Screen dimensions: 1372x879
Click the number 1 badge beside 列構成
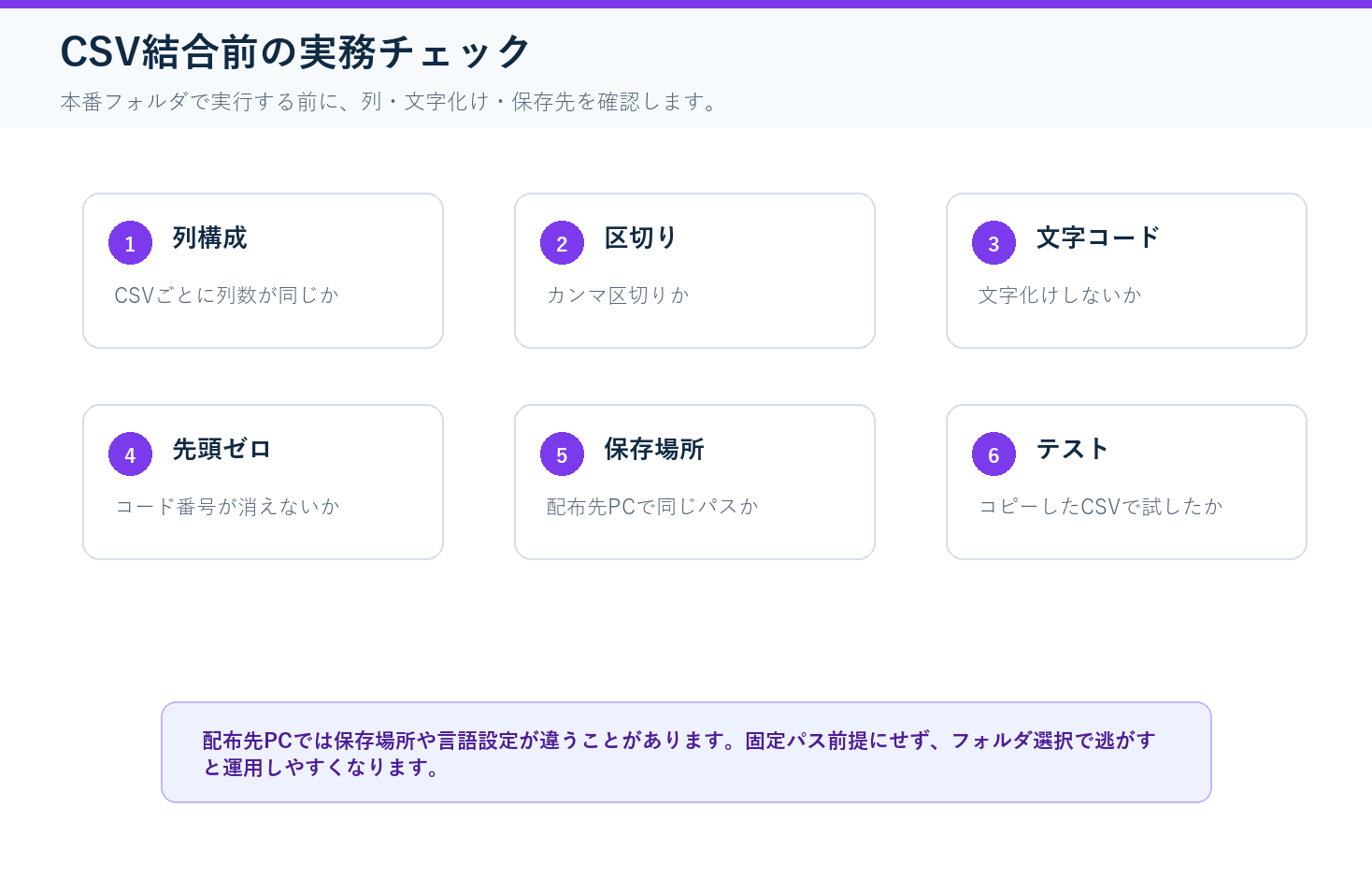130,243
